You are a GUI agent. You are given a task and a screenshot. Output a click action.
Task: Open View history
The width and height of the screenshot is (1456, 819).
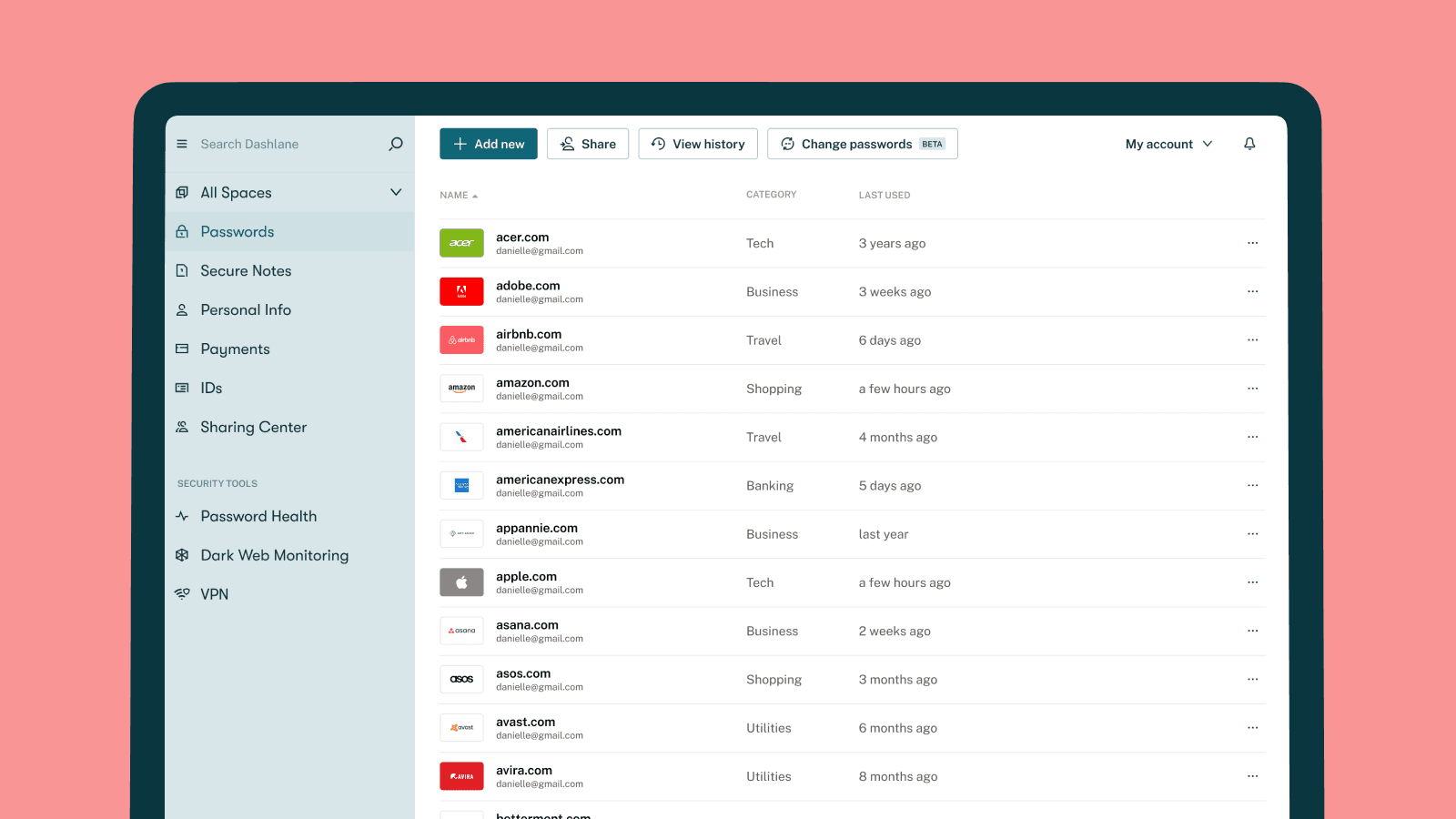pos(698,144)
